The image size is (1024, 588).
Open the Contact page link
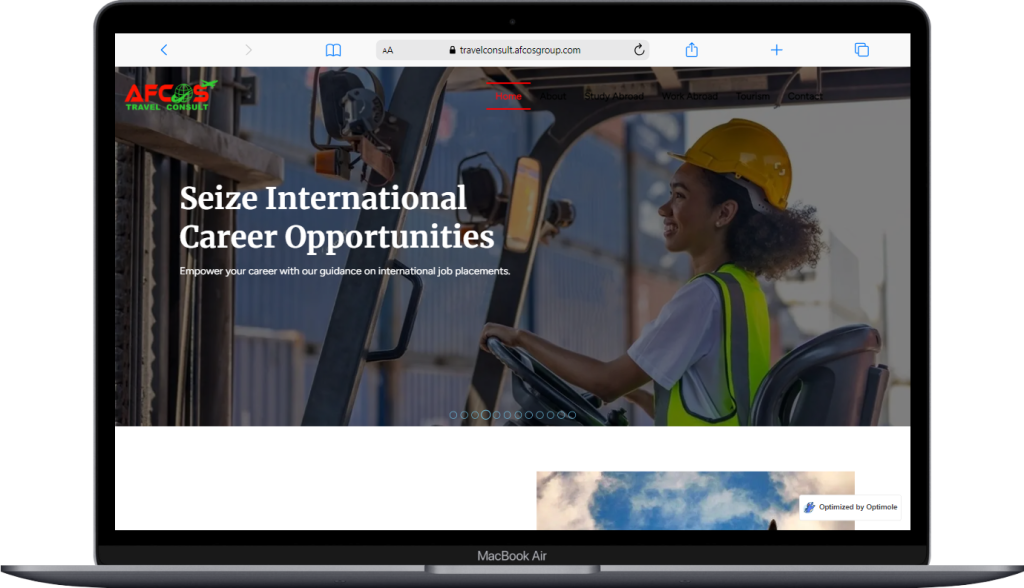coord(805,96)
